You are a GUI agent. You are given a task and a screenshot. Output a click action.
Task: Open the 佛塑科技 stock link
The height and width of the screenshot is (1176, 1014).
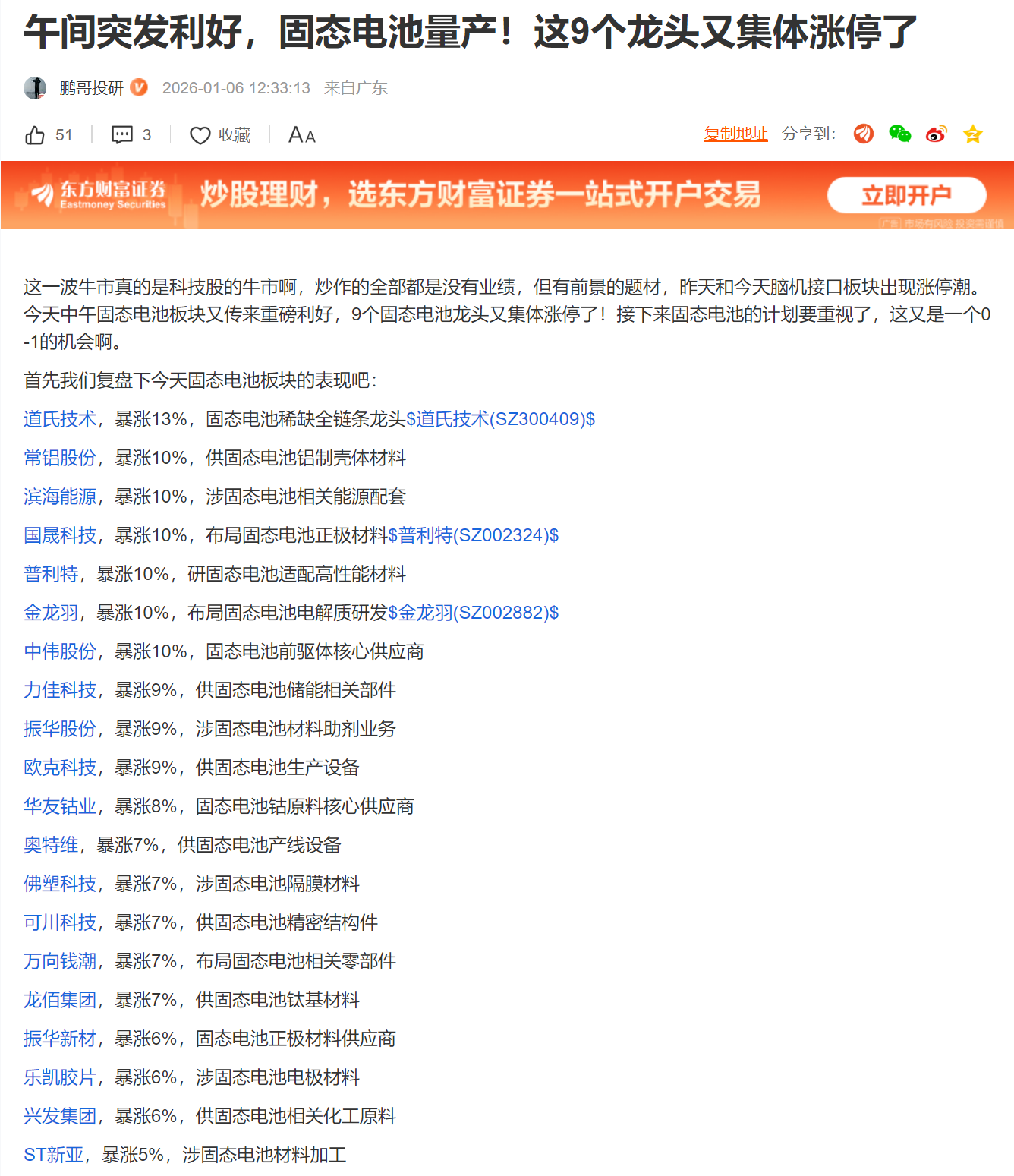pyautogui.click(x=60, y=884)
